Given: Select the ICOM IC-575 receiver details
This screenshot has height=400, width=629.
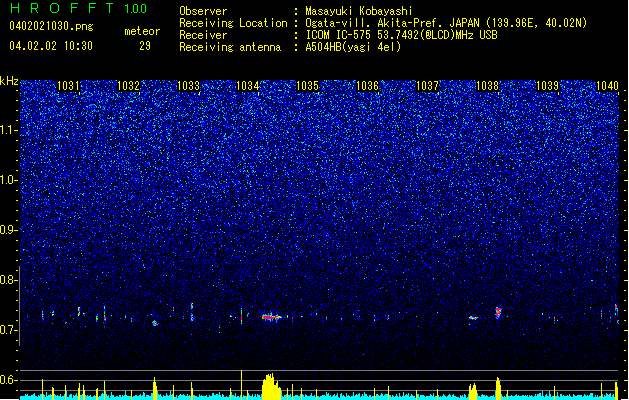Looking at the screenshot, I should (x=401, y=35).
